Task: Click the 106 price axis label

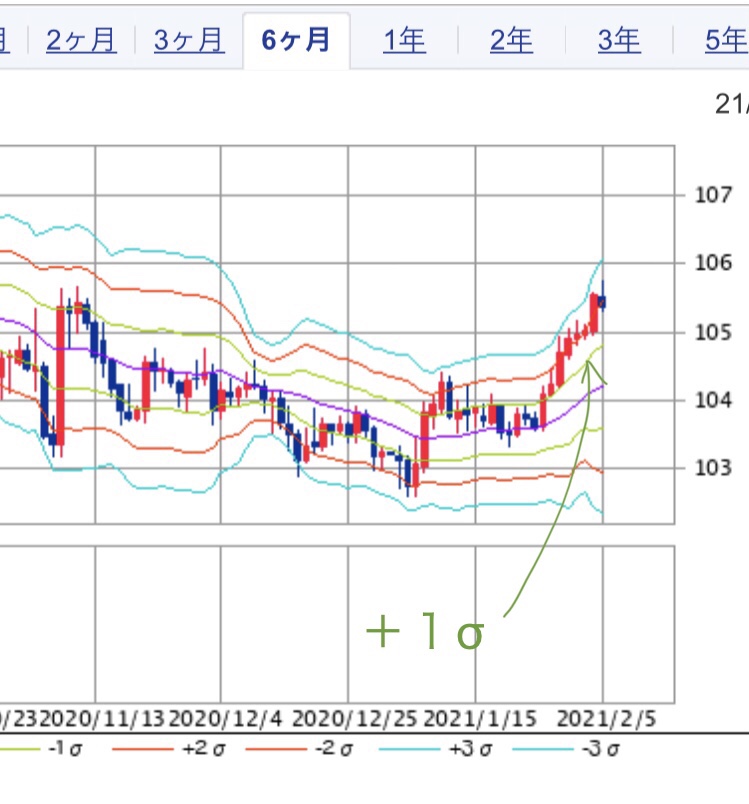Action: (x=707, y=263)
